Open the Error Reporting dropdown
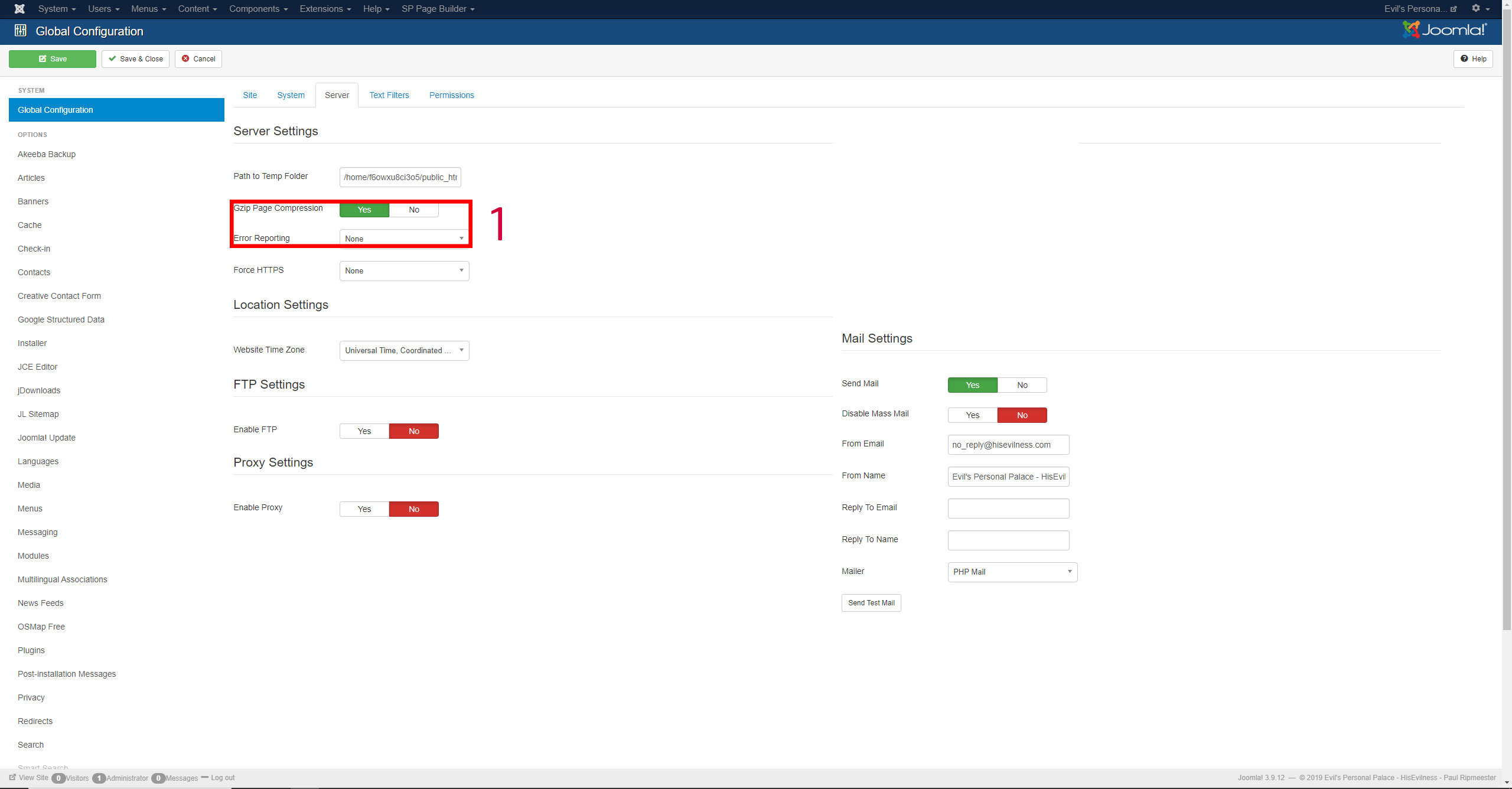The height and width of the screenshot is (789, 1512). point(405,239)
